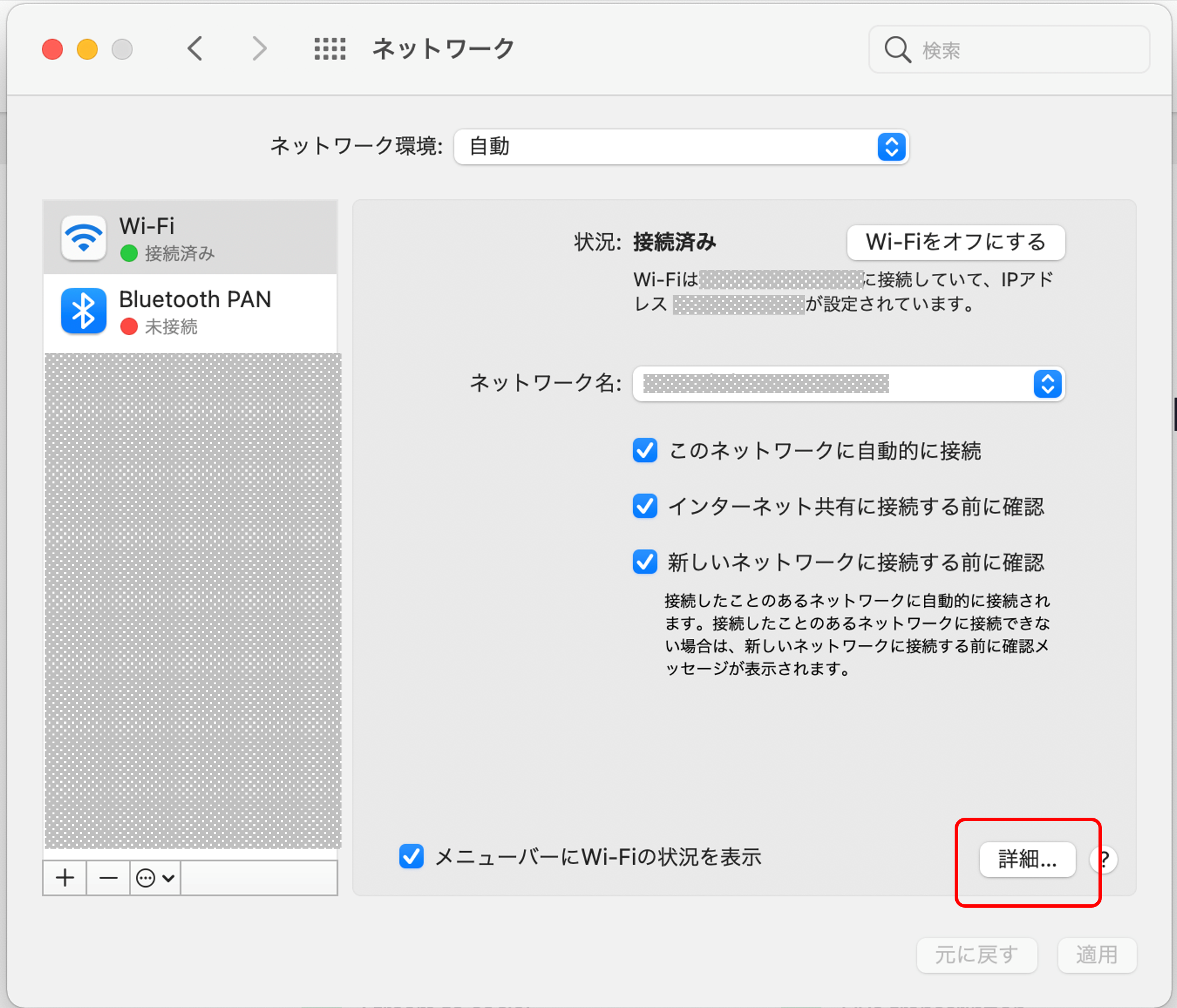Uncheck メニューバーにWi-Fiの状況を表示 checkbox
Viewport: 1177px width, 1008px height.
click(x=411, y=857)
